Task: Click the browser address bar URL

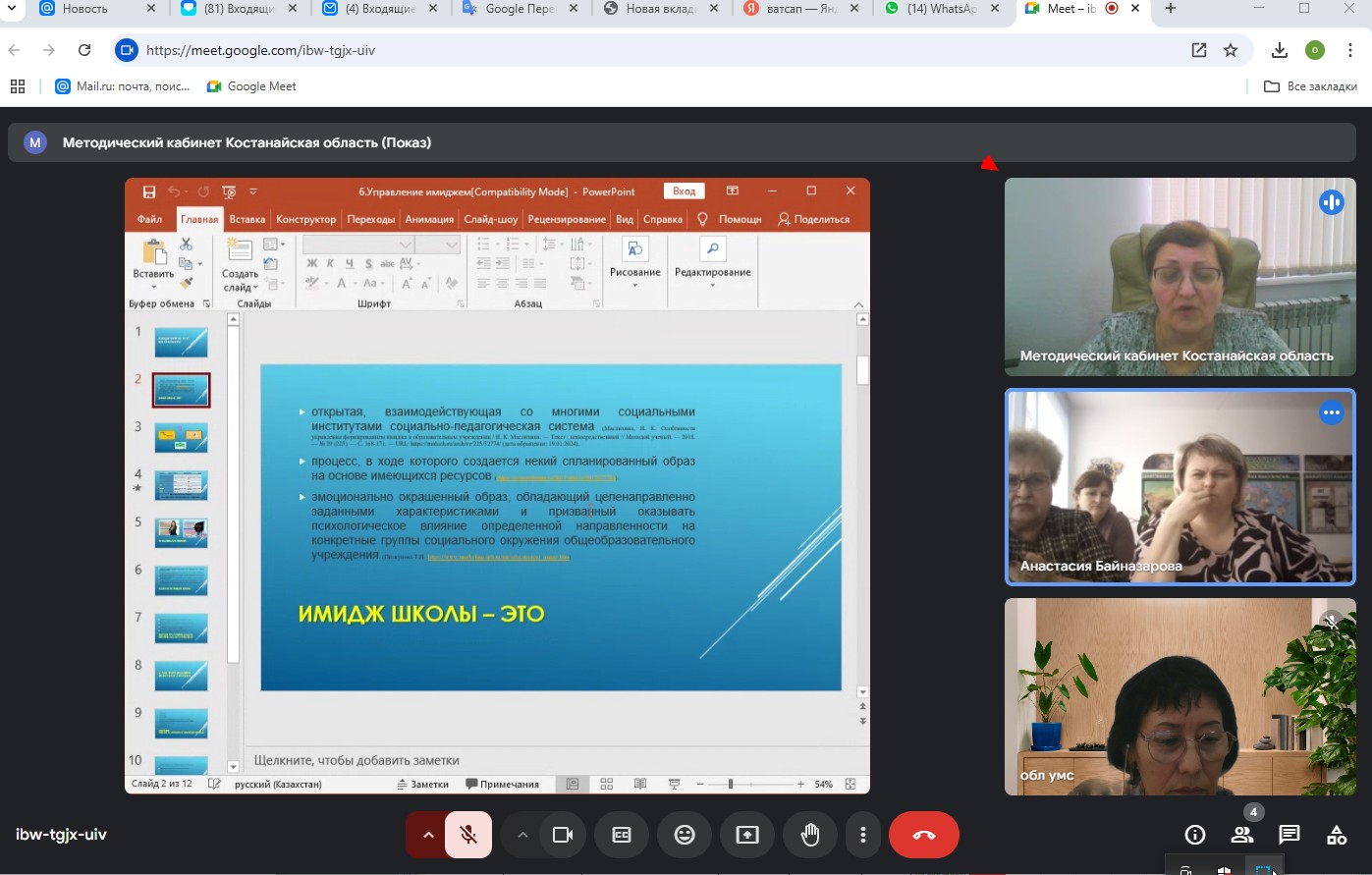Action: click(260, 50)
